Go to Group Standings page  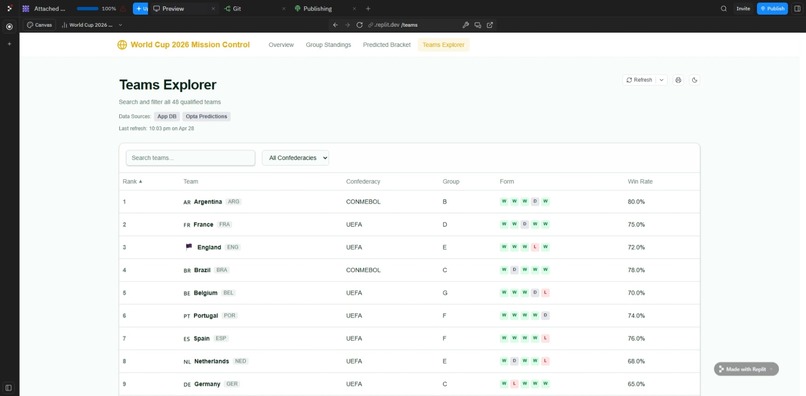click(328, 45)
